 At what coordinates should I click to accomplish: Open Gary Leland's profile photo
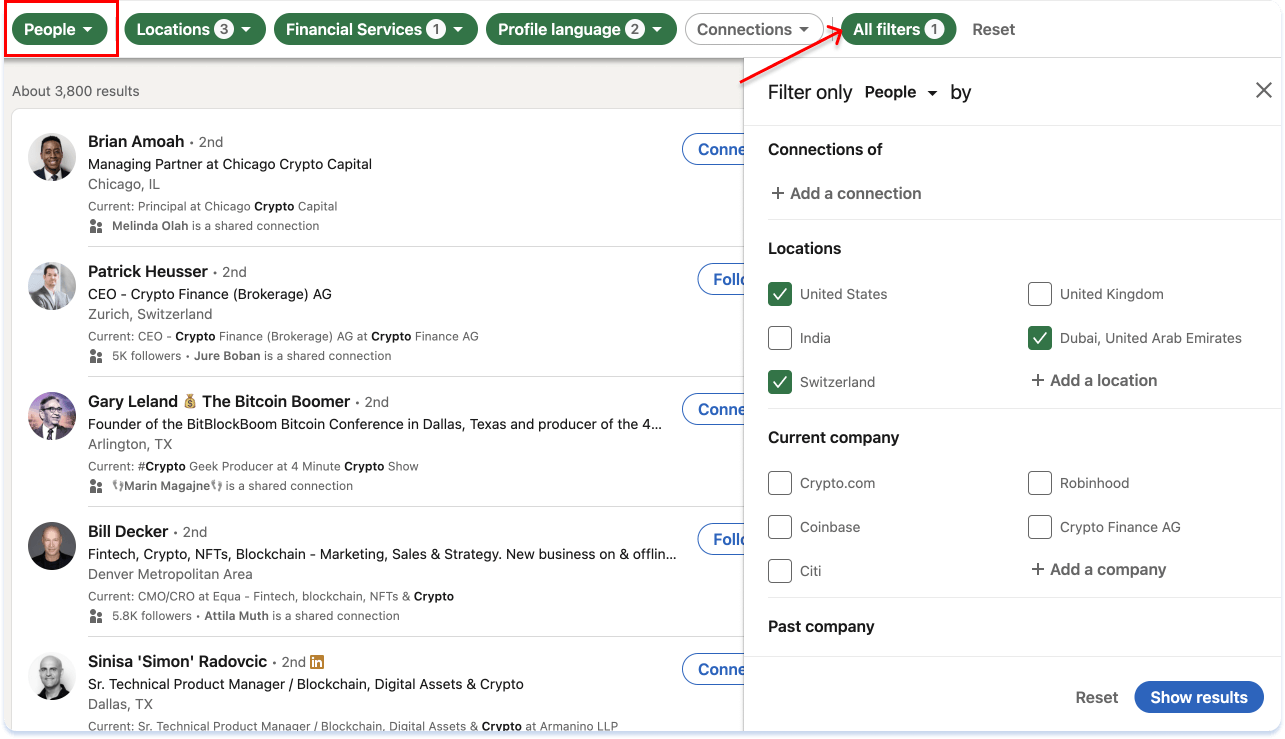coord(51,416)
